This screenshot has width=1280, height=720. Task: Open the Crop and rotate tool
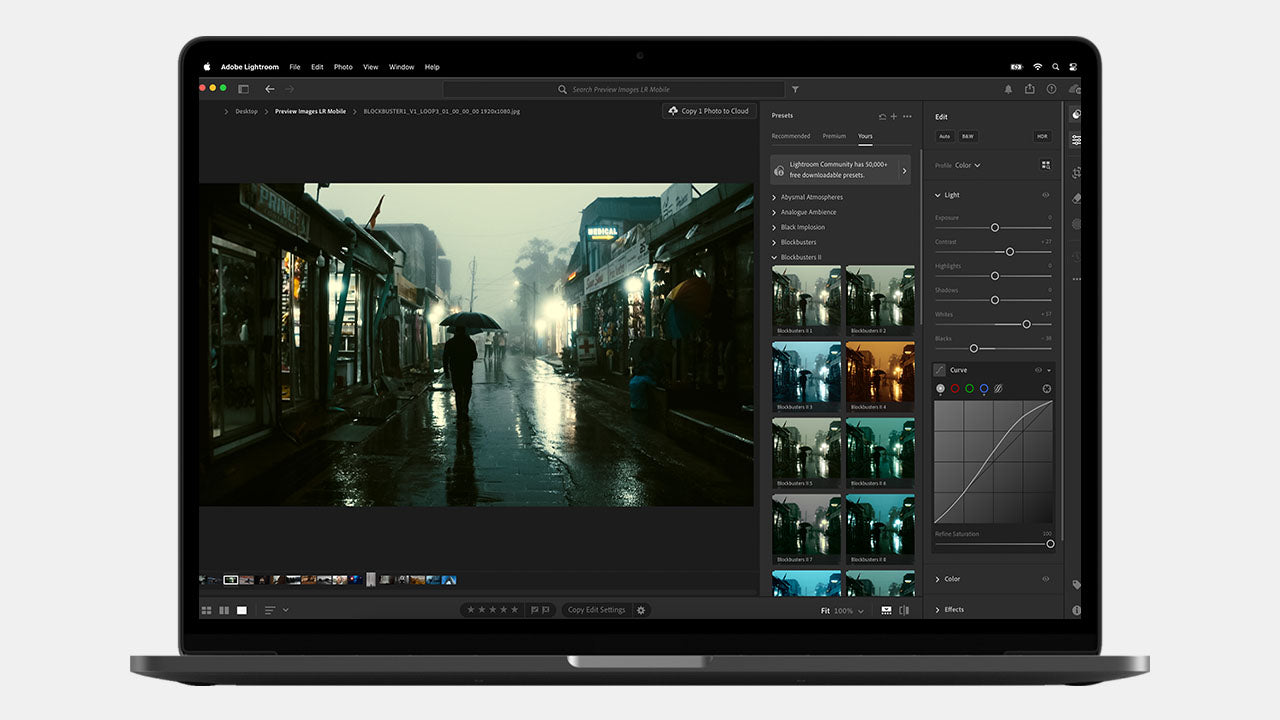click(x=1076, y=172)
